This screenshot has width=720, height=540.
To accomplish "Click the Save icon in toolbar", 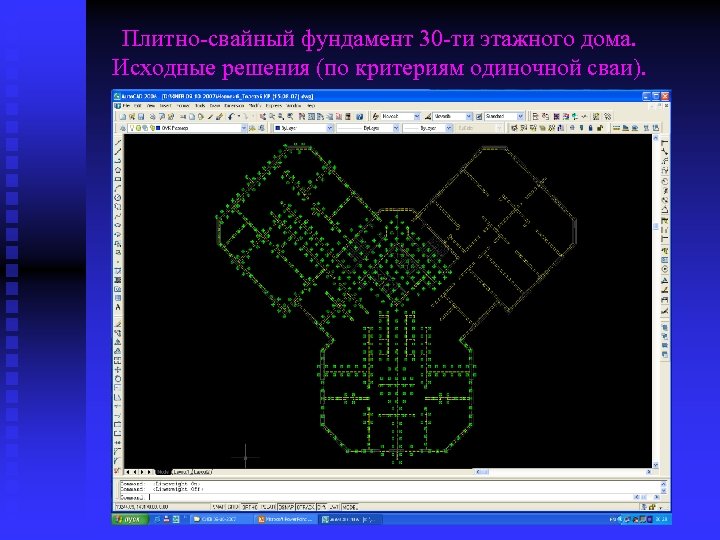I will 141,117.
